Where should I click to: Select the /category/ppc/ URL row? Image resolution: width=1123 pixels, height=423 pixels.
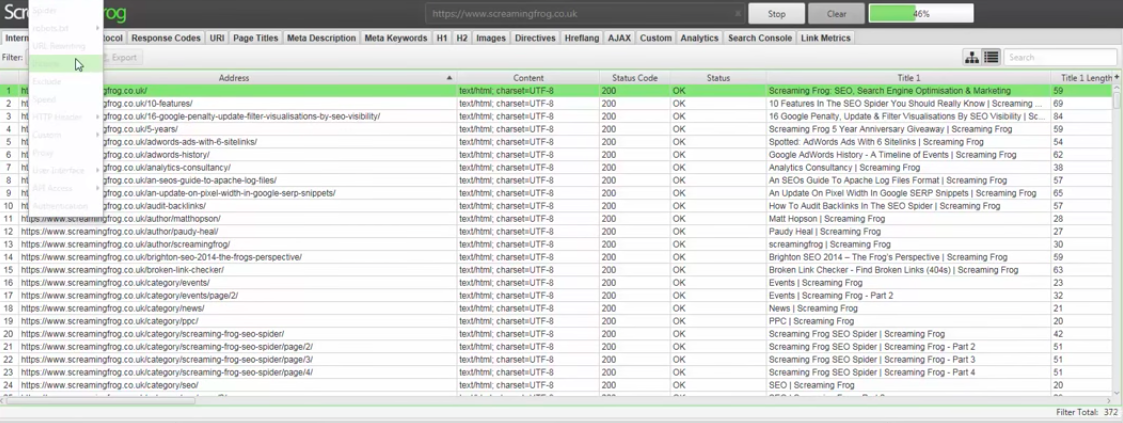coord(557,321)
